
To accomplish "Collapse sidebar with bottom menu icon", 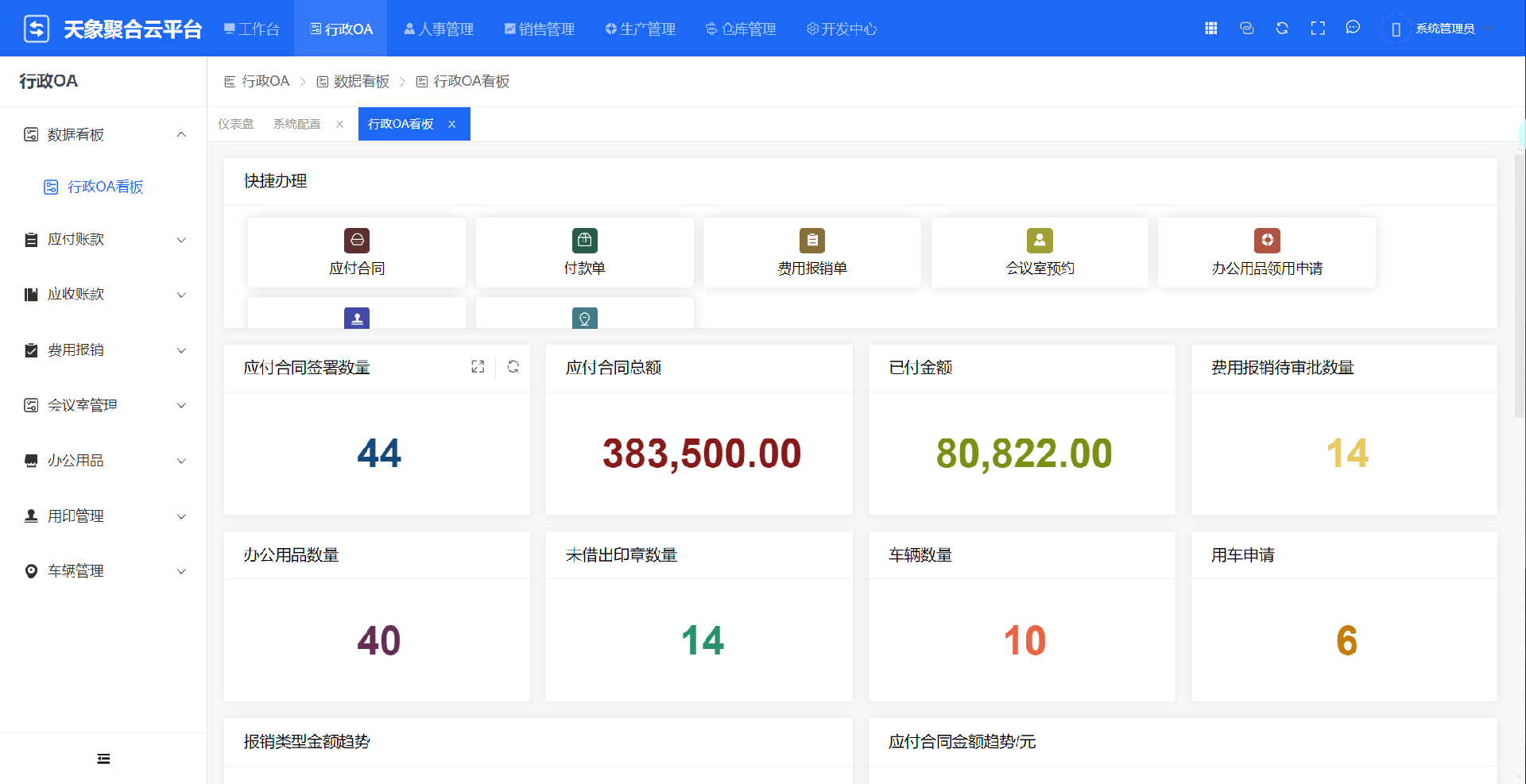I will (103, 759).
